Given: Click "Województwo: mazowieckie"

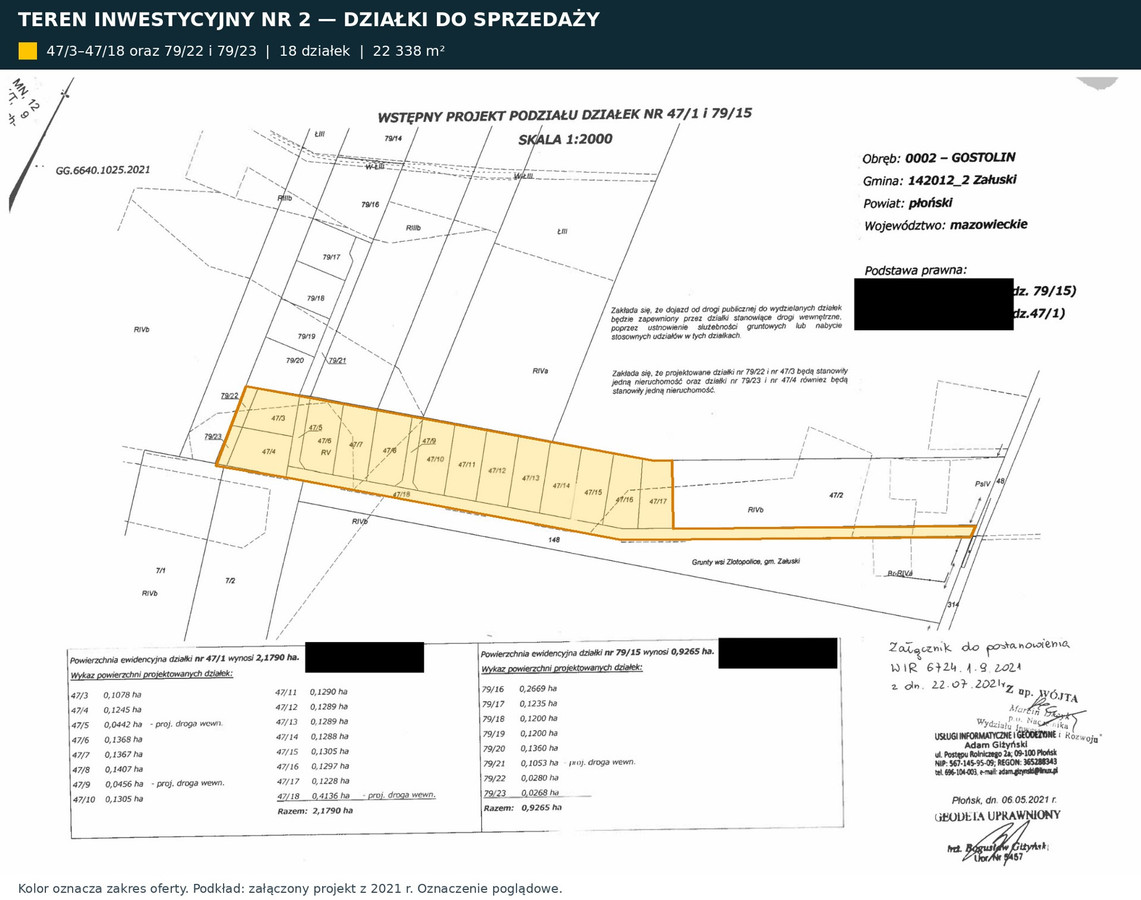Looking at the screenshot, I should point(946,225).
